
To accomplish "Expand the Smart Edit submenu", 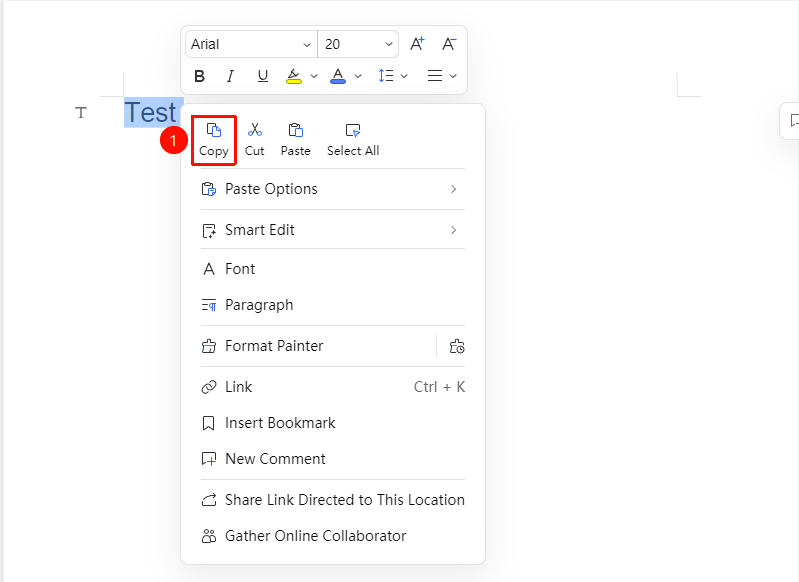I will pyautogui.click(x=333, y=230).
